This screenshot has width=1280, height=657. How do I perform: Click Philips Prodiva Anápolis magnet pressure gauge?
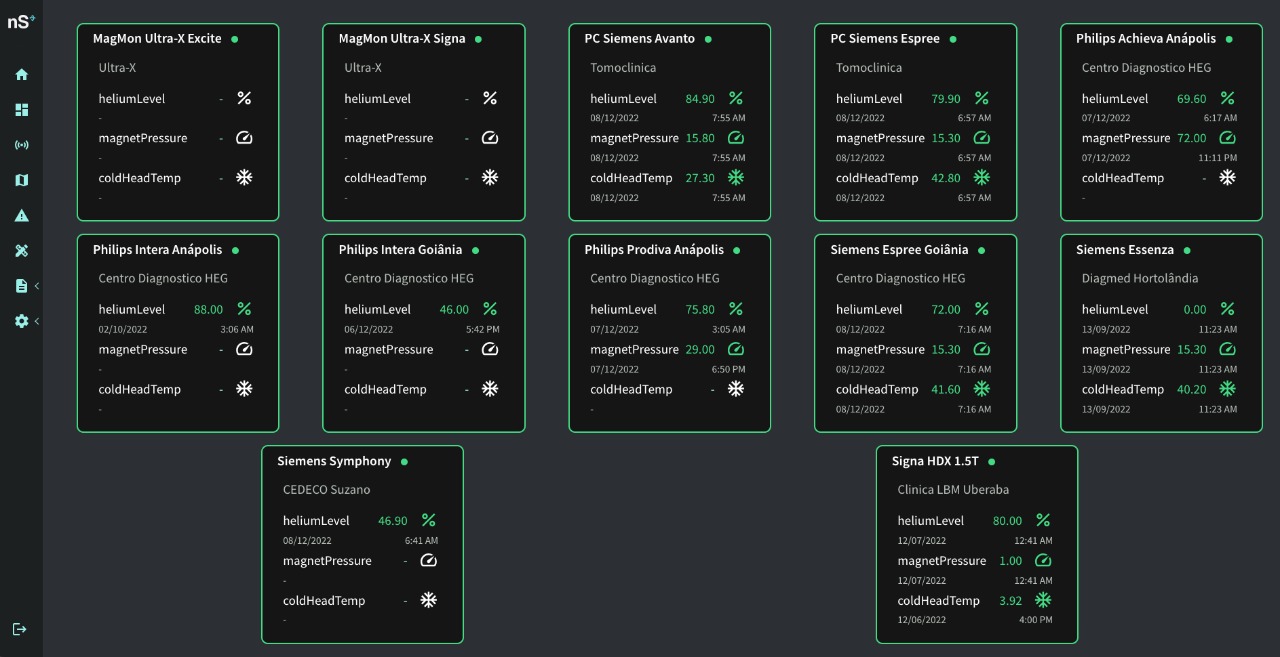(736, 349)
